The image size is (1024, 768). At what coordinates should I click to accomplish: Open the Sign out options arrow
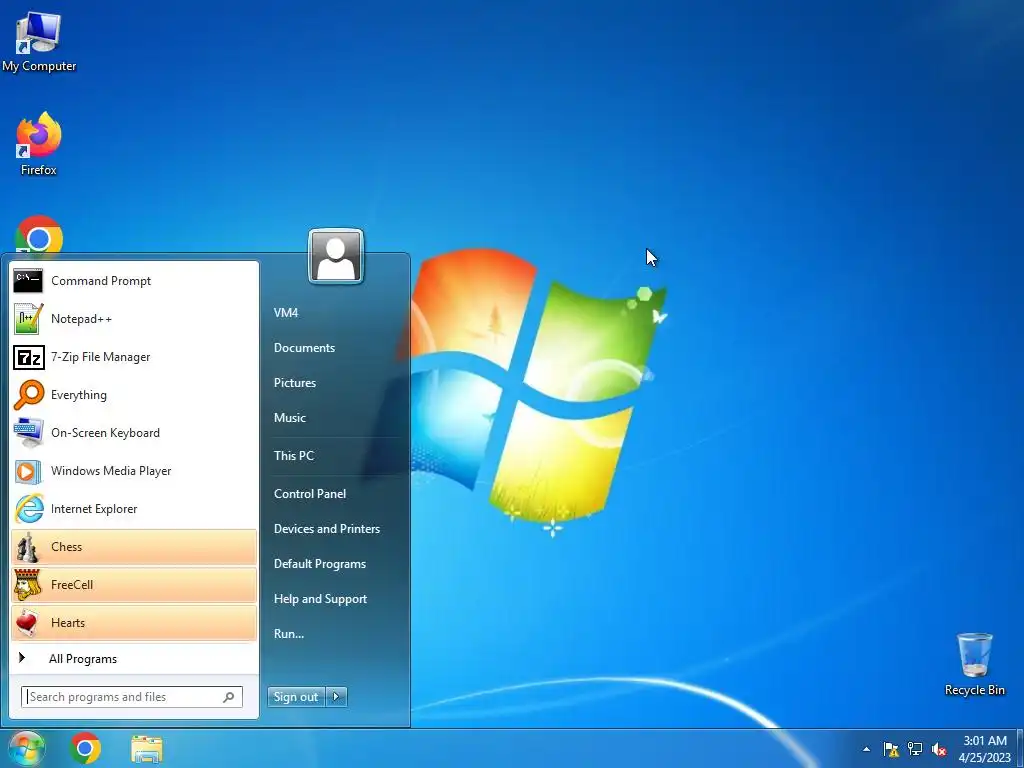coord(336,697)
